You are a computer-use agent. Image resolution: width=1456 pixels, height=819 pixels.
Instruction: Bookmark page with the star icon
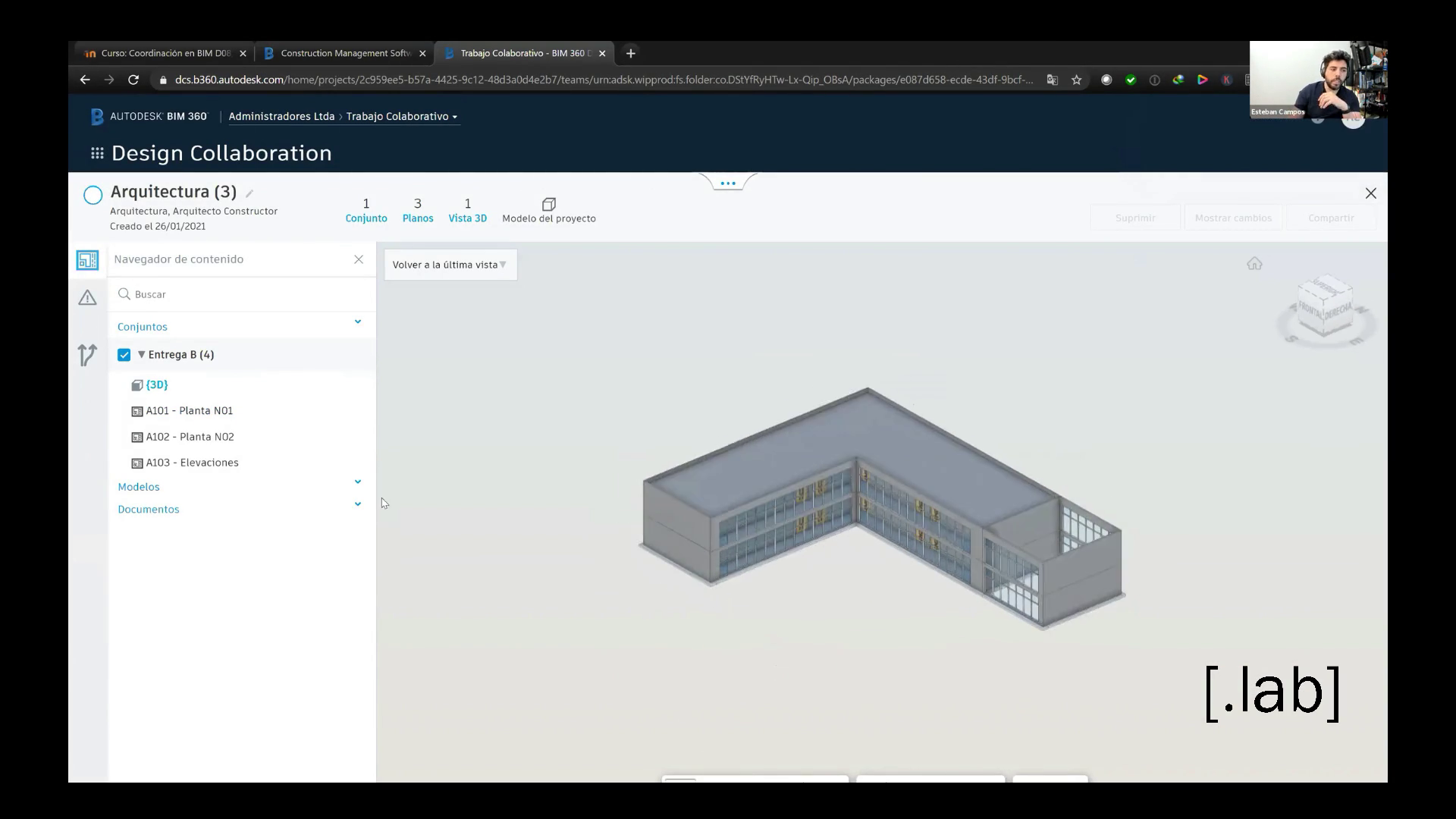pos(1076,80)
